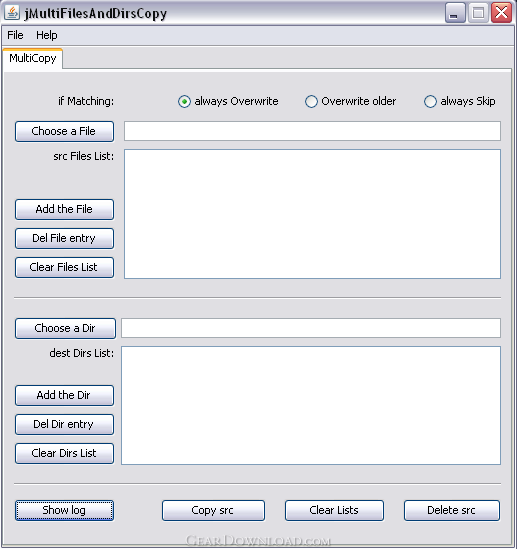Click Clear Files List button
Viewport: 517px width, 549px height.
pos(64,267)
